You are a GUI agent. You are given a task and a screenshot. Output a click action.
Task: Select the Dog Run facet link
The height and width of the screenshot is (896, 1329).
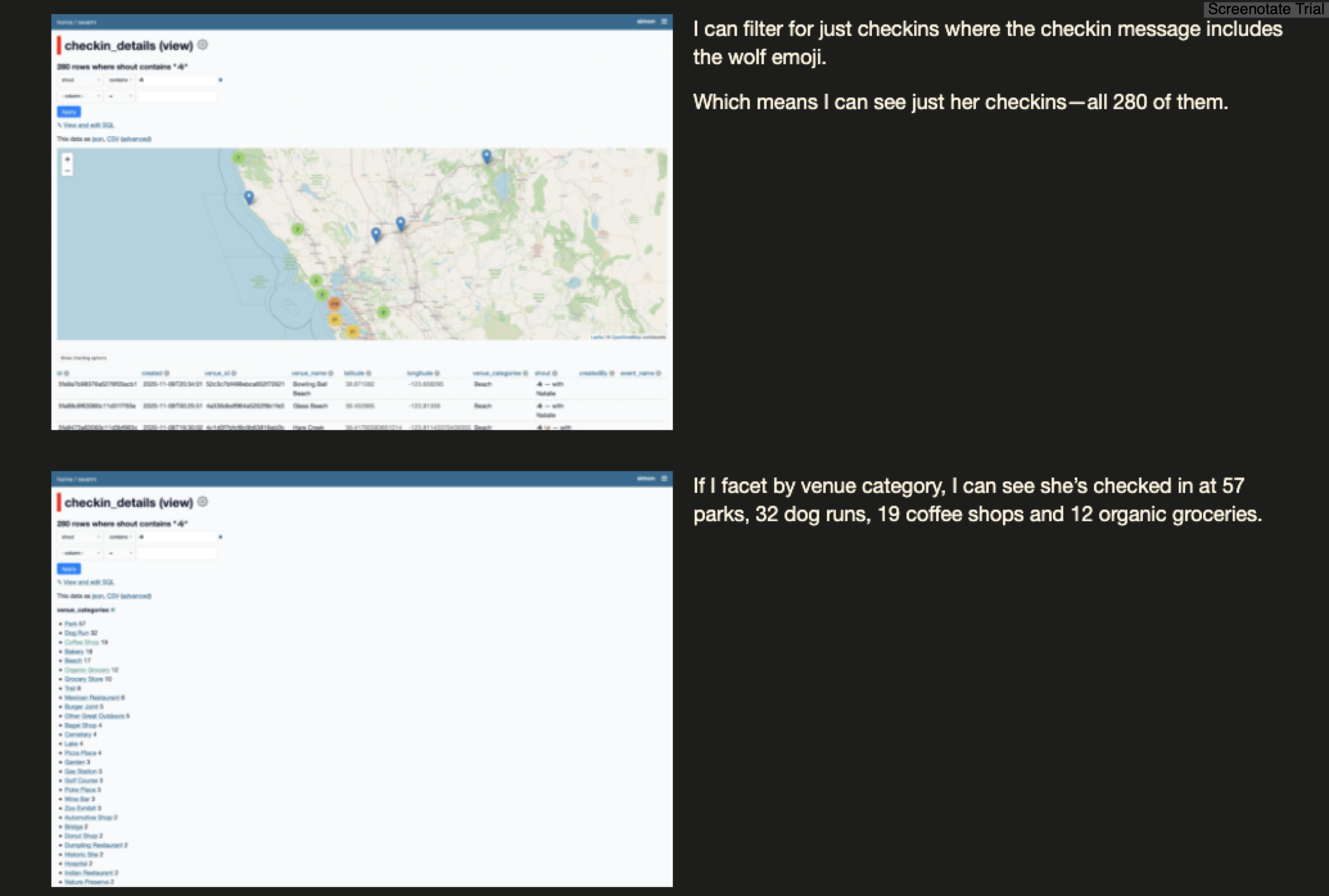(76, 633)
